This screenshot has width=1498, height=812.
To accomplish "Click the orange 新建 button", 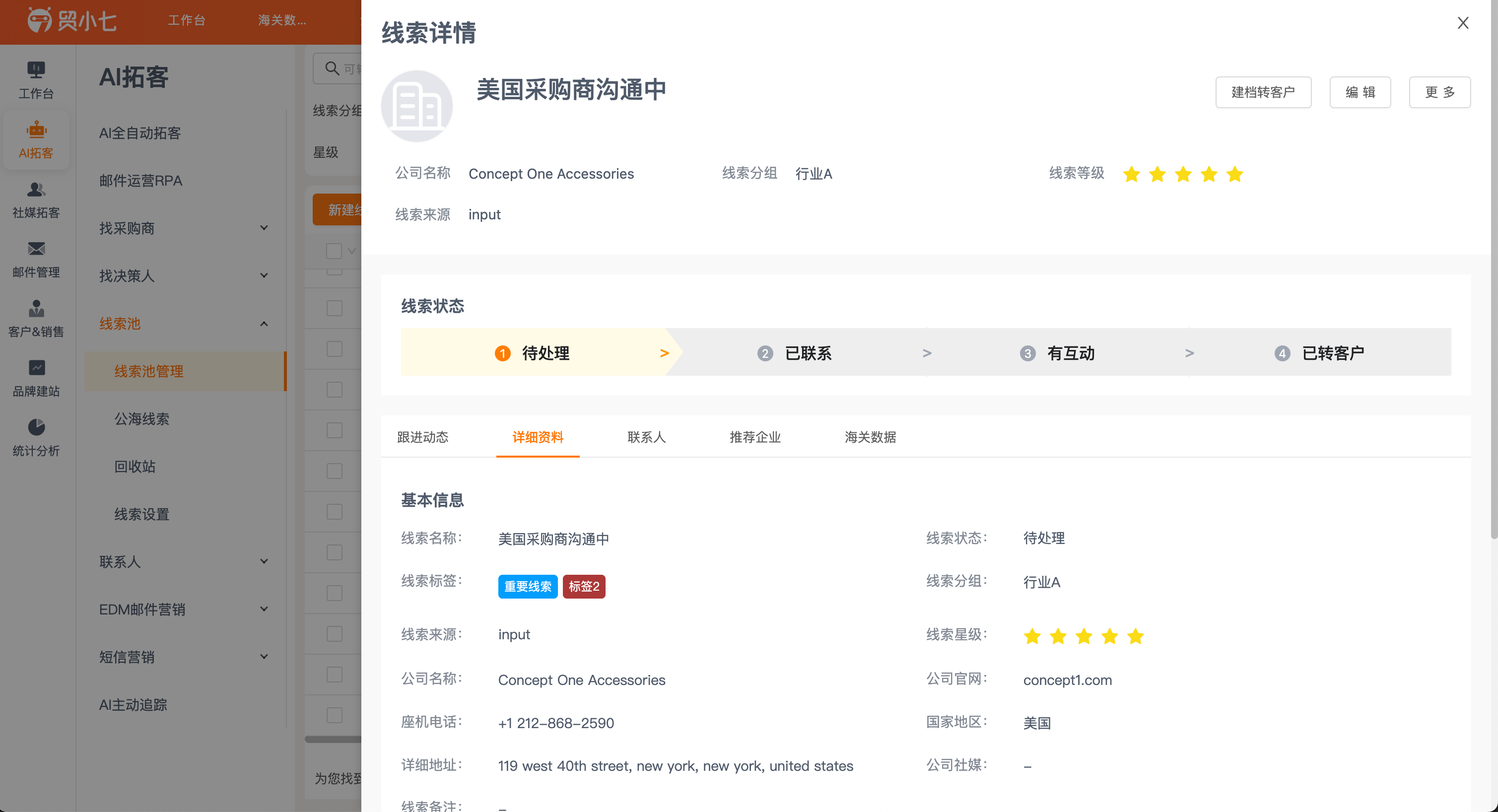I will tap(338, 209).
